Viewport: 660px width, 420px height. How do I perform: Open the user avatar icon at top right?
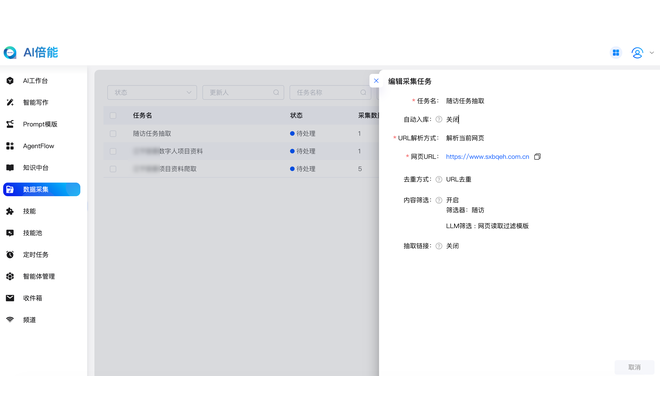pyautogui.click(x=637, y=53)
